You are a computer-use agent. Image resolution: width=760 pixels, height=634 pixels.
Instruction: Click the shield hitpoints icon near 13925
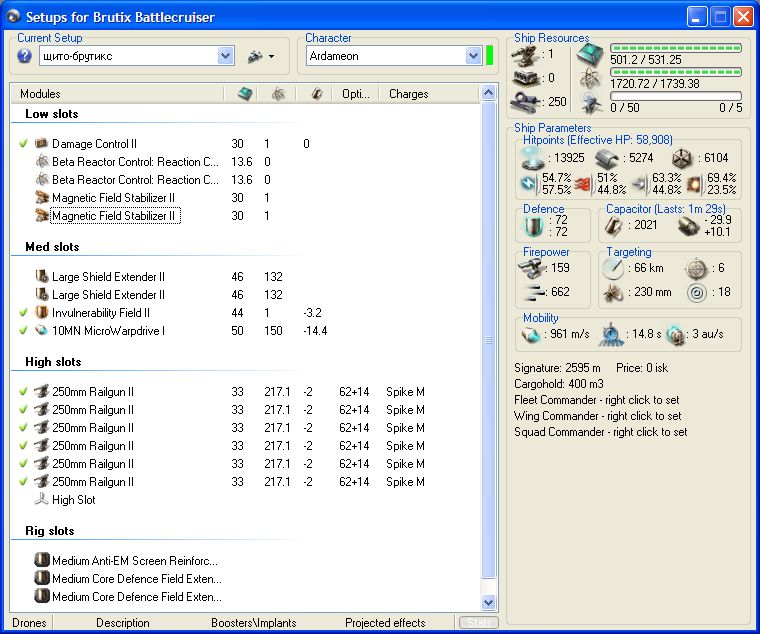click(532, 158)
